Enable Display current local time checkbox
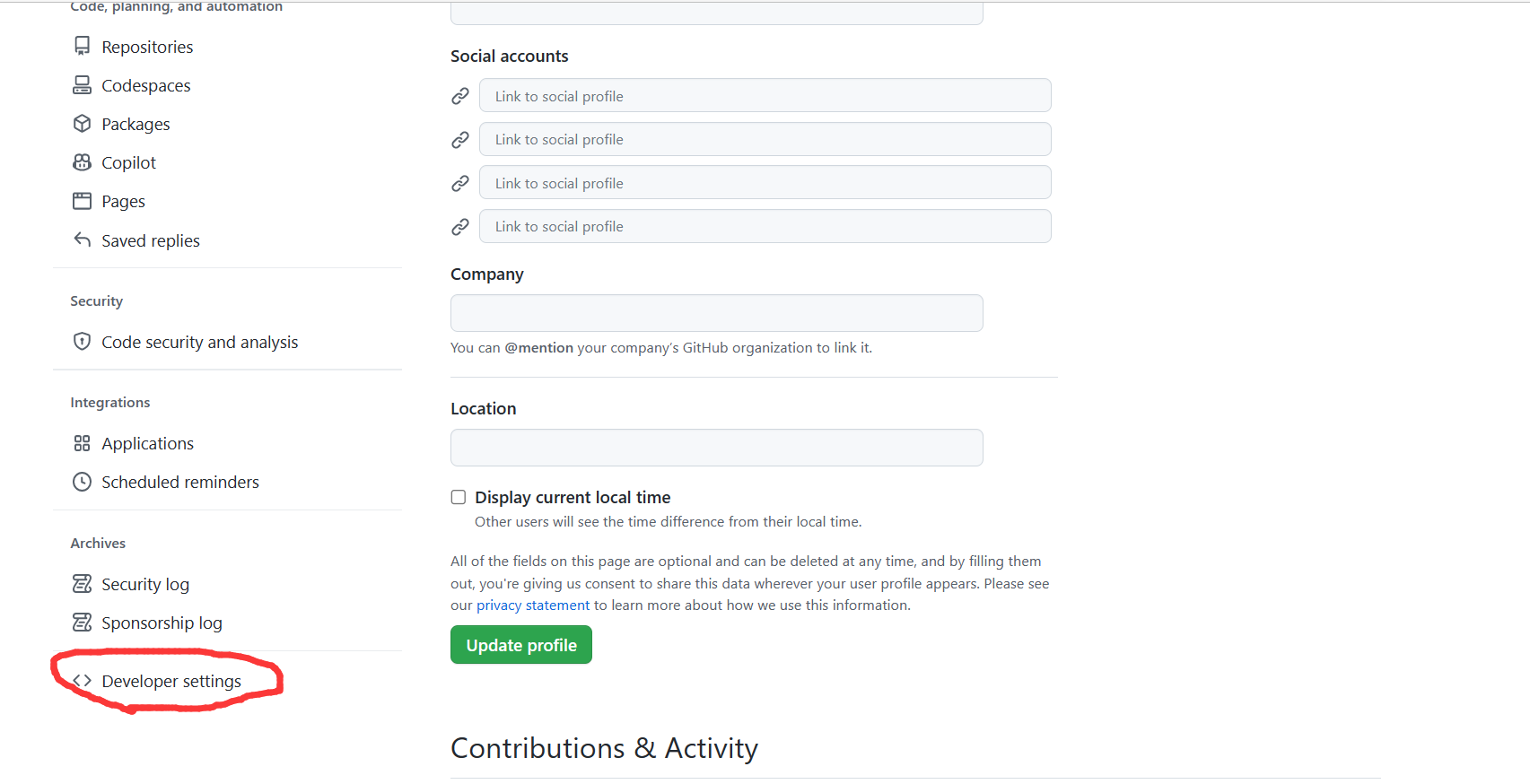 click(459, 497)
